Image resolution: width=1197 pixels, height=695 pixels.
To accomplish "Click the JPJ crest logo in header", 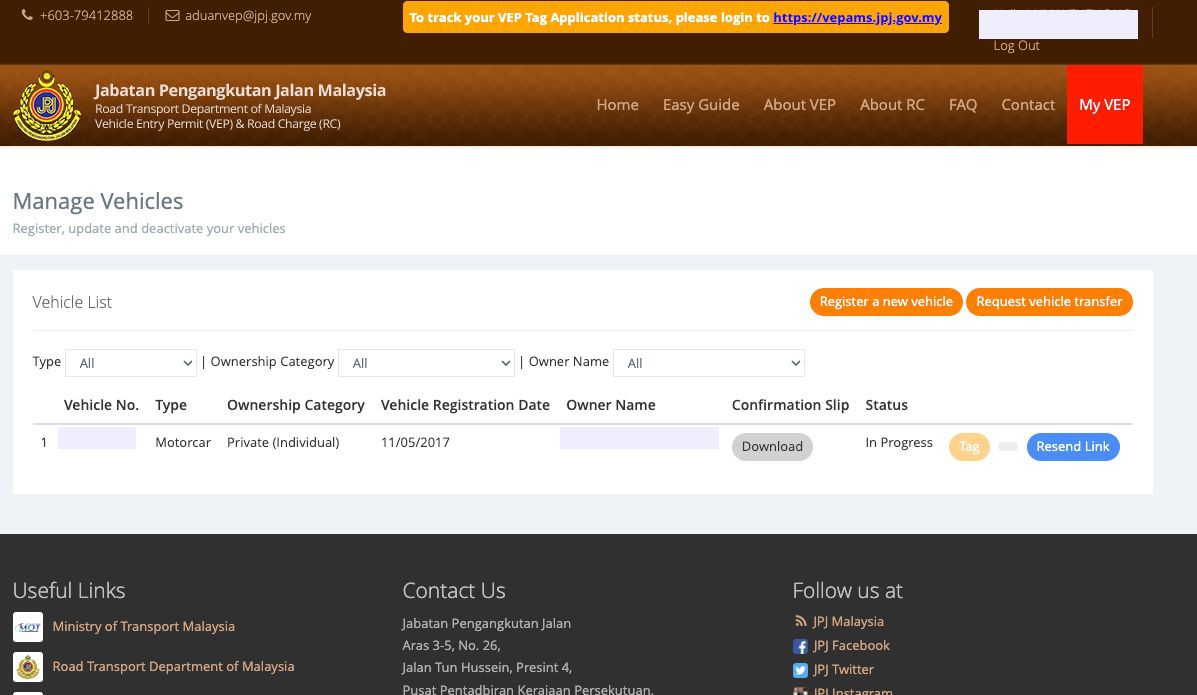I will point(47,106).
